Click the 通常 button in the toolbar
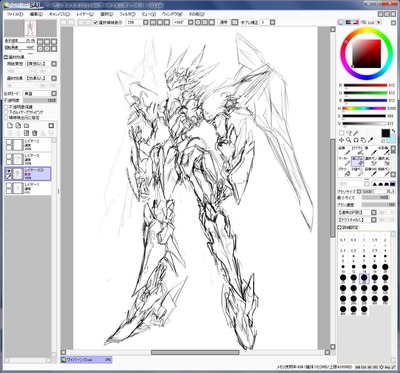Screen dimensions: 400x373 [x=223, y=22]
